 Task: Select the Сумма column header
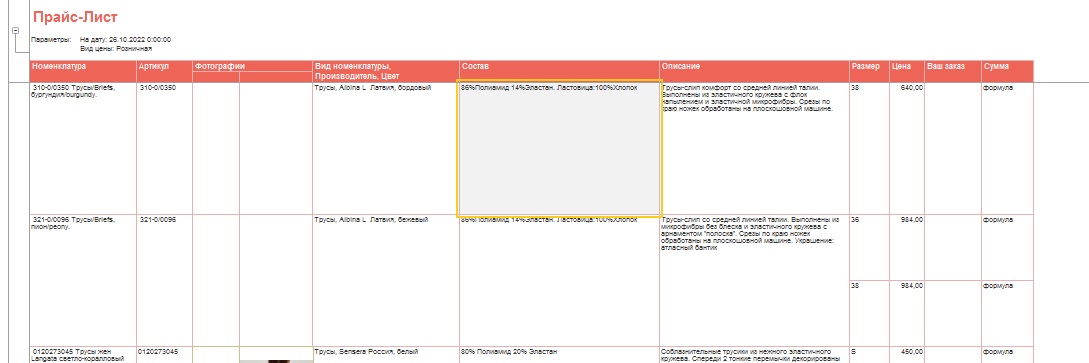tap(1007, 71)
